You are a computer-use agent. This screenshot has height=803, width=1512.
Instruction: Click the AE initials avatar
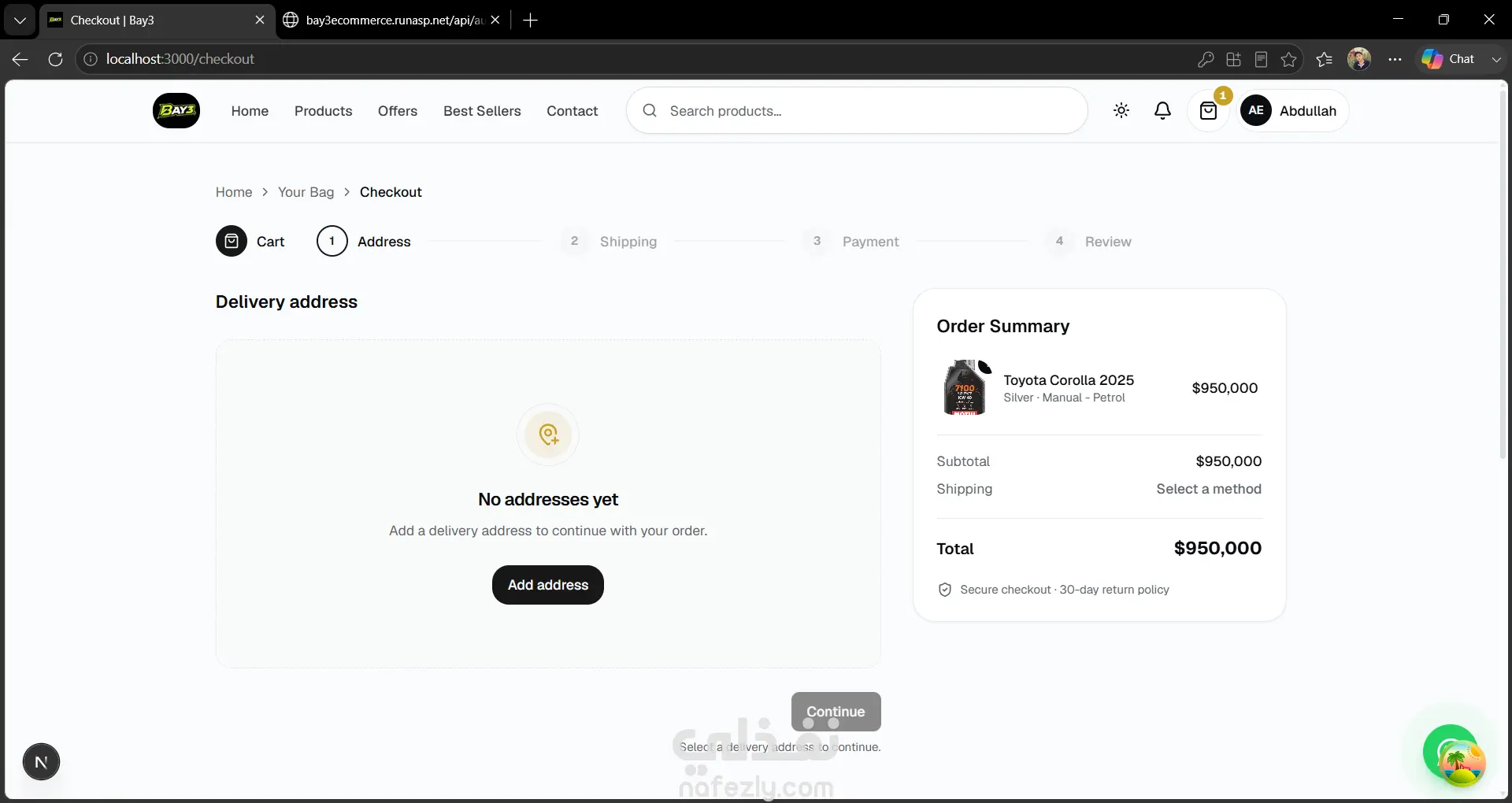tap(1256, 110)
